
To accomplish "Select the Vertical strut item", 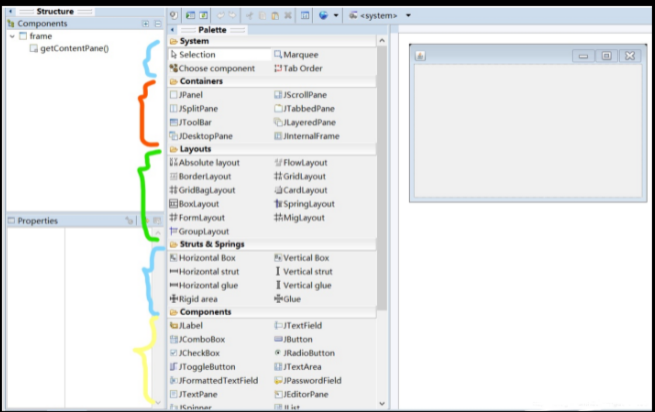I will 303,272.
